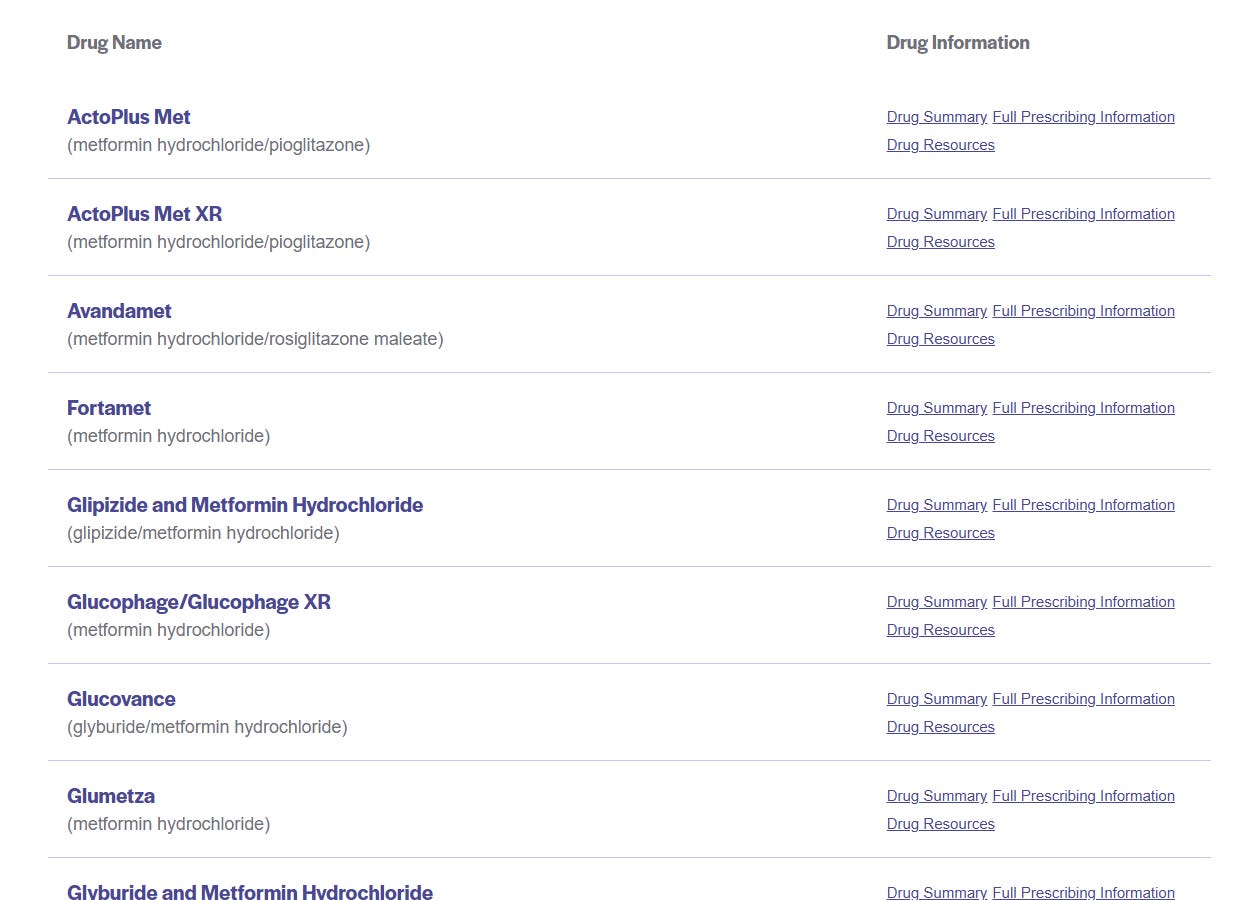Open Drug Resources for Glucovance
Screen dimensions: 1238x900
pos(941,727)
